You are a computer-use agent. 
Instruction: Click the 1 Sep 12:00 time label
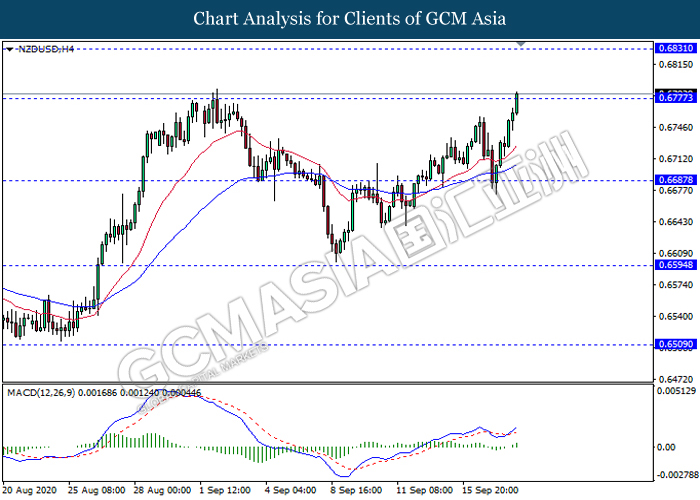pyautogui.click(x=225, y=490)
